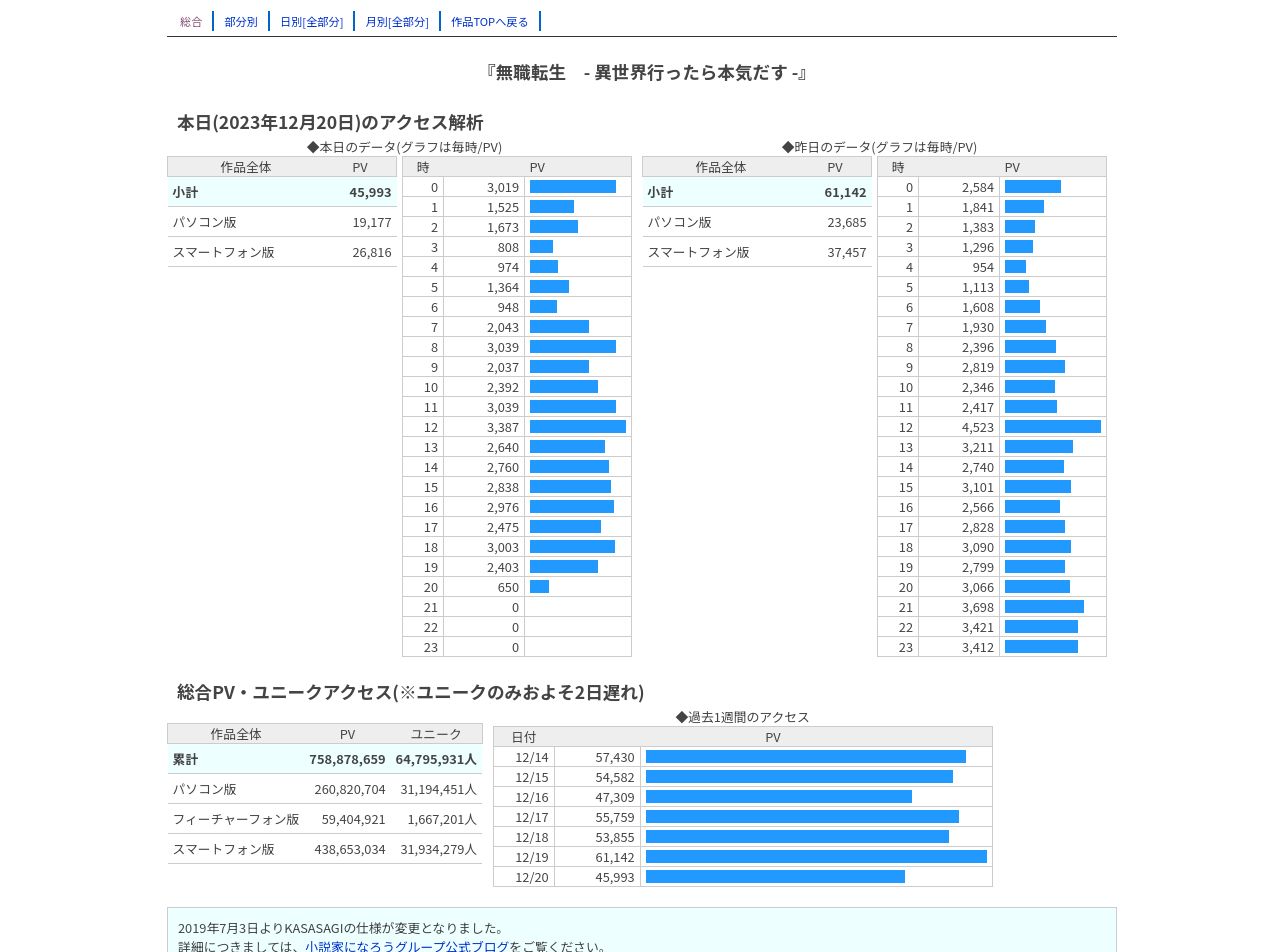
Task: Select today's subtotal value 45,993
Action: coord(370,192)
